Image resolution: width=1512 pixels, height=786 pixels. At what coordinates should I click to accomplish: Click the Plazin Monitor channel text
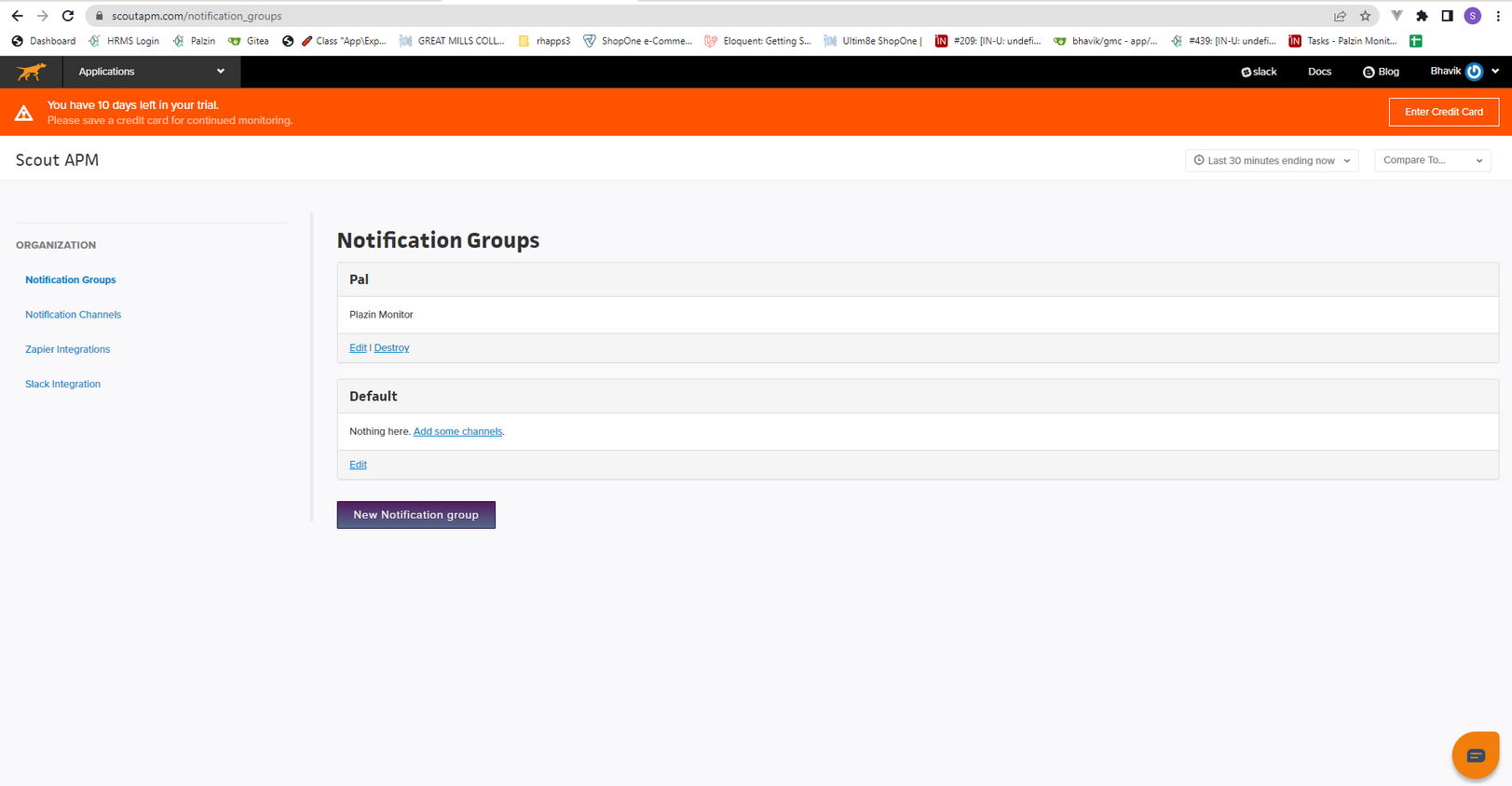point(381,315)
